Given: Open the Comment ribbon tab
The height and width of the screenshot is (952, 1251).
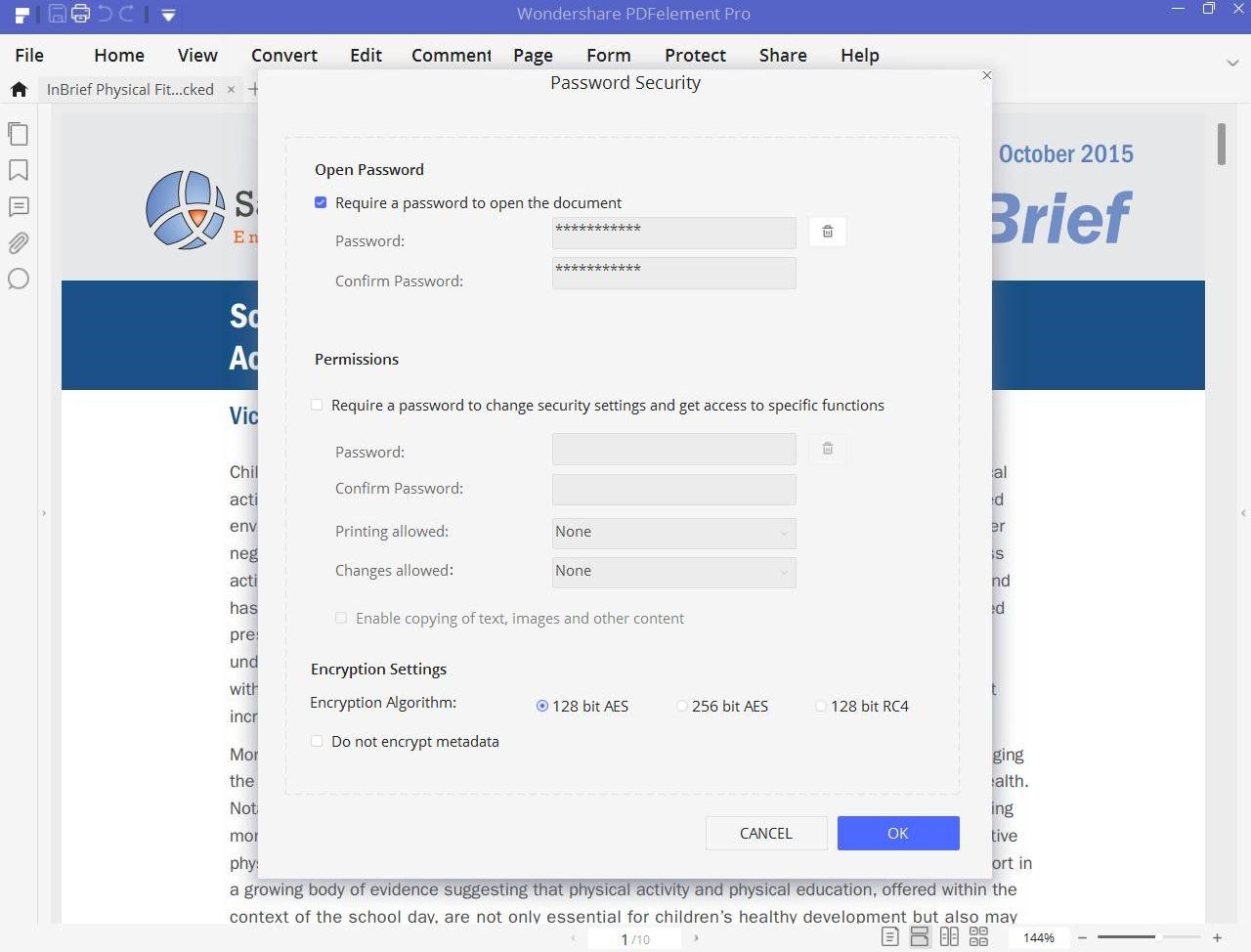Looking at the screenshot, I should coord(451,56).
